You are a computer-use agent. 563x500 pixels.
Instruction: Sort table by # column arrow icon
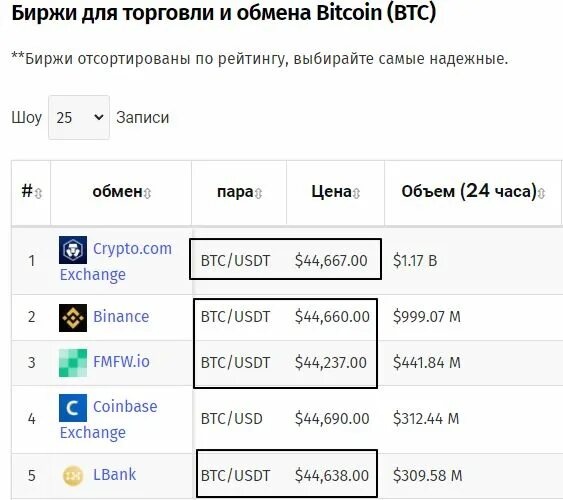(38, 193)
